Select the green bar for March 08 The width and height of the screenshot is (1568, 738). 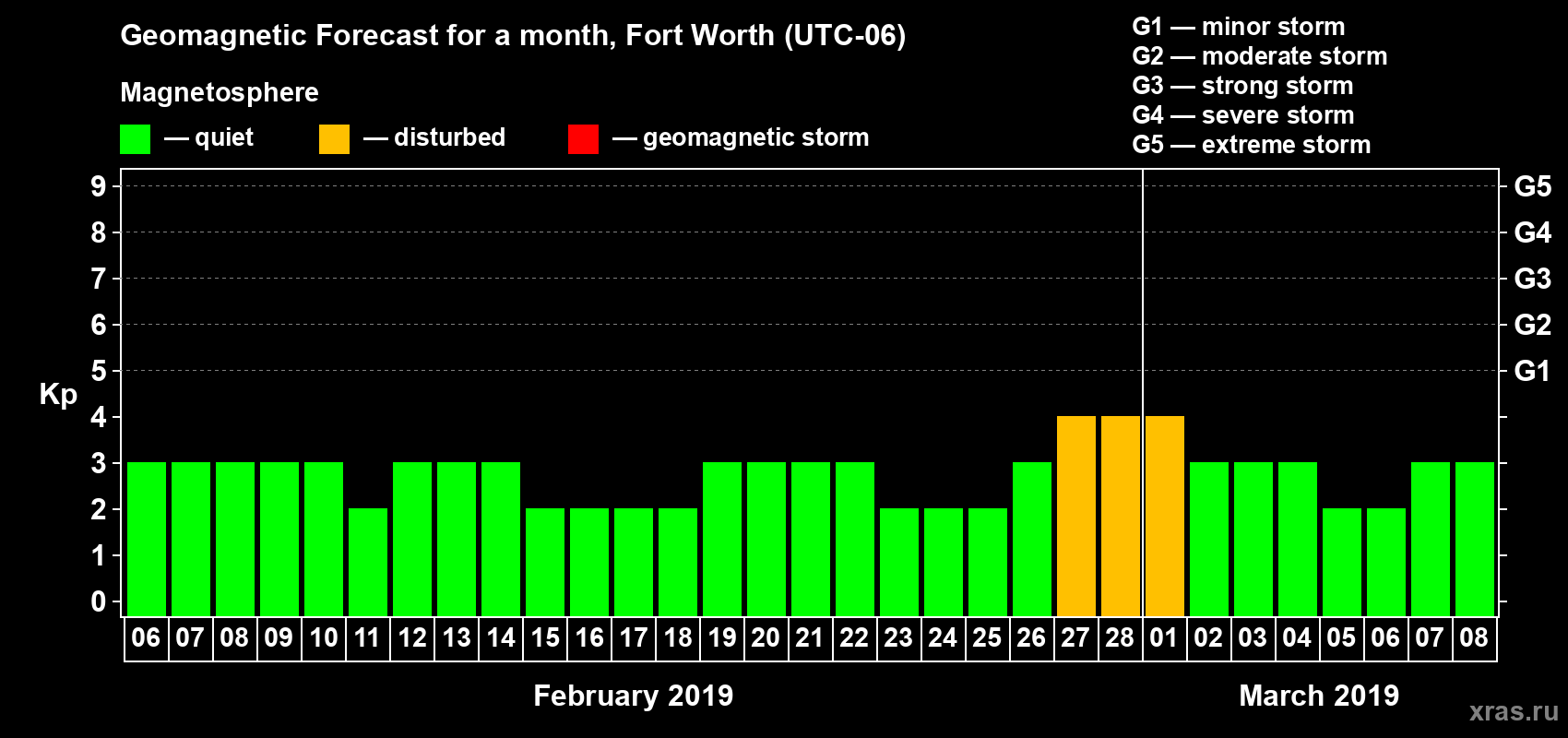pyautogui.click(x=1475, y=540)
